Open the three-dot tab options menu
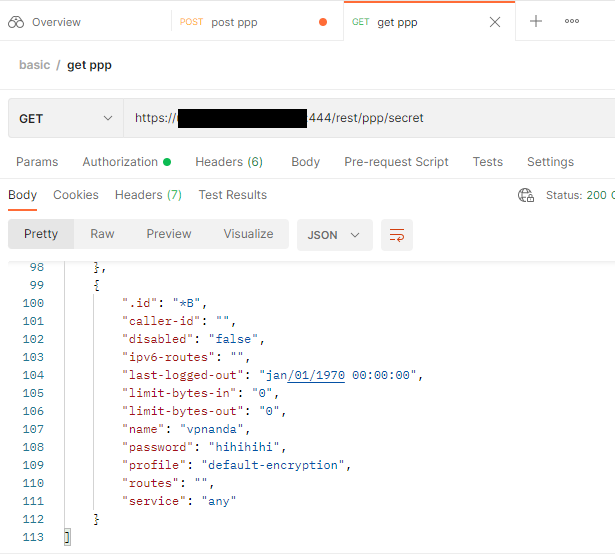This screenshot has height=557, width=615. pos(571,21)
